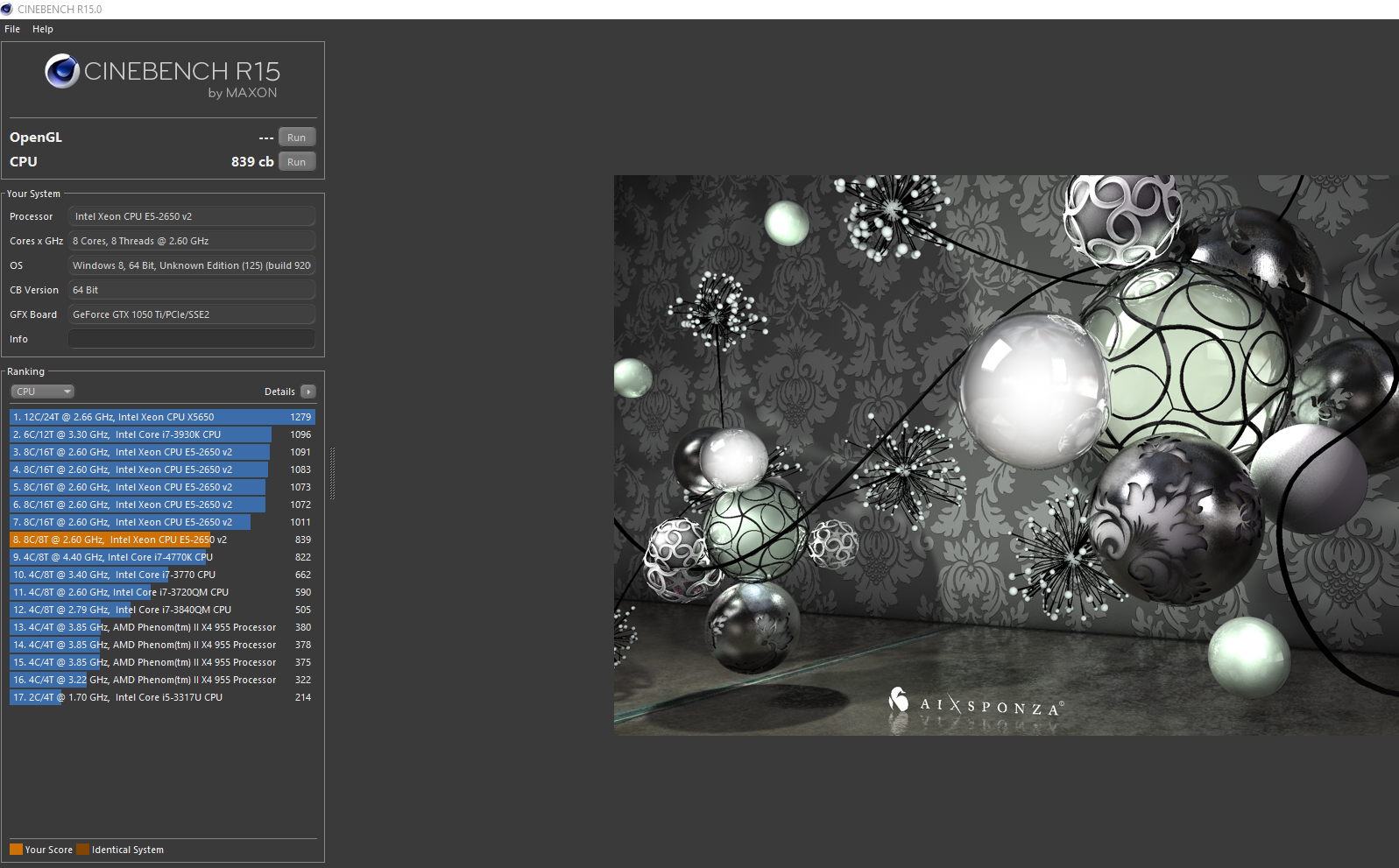Select the Phenom II X4 row scoring 375
The image size is (1399, 868).
pyautogui.click(x=162, y=662)
